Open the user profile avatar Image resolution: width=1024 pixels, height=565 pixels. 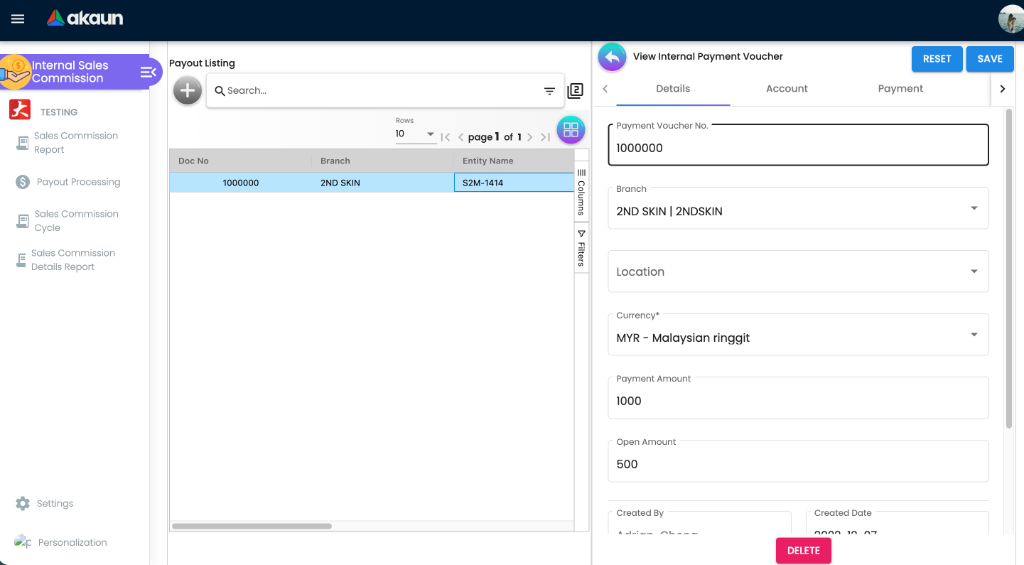(1010, 18)
